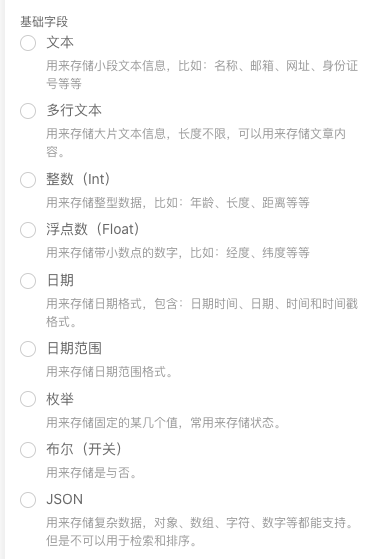Select the 多行文本 radio button
This screenshot has width=387, height=559.
tap(28, 111)
